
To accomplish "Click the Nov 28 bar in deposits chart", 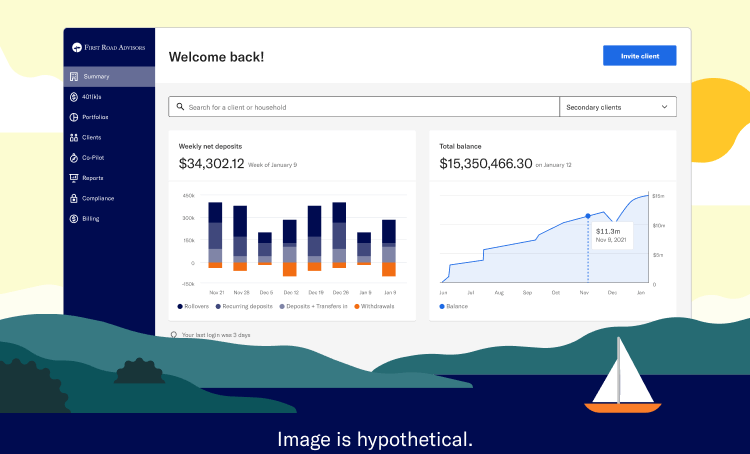I will pyautogui.click(x=240, y=238).
